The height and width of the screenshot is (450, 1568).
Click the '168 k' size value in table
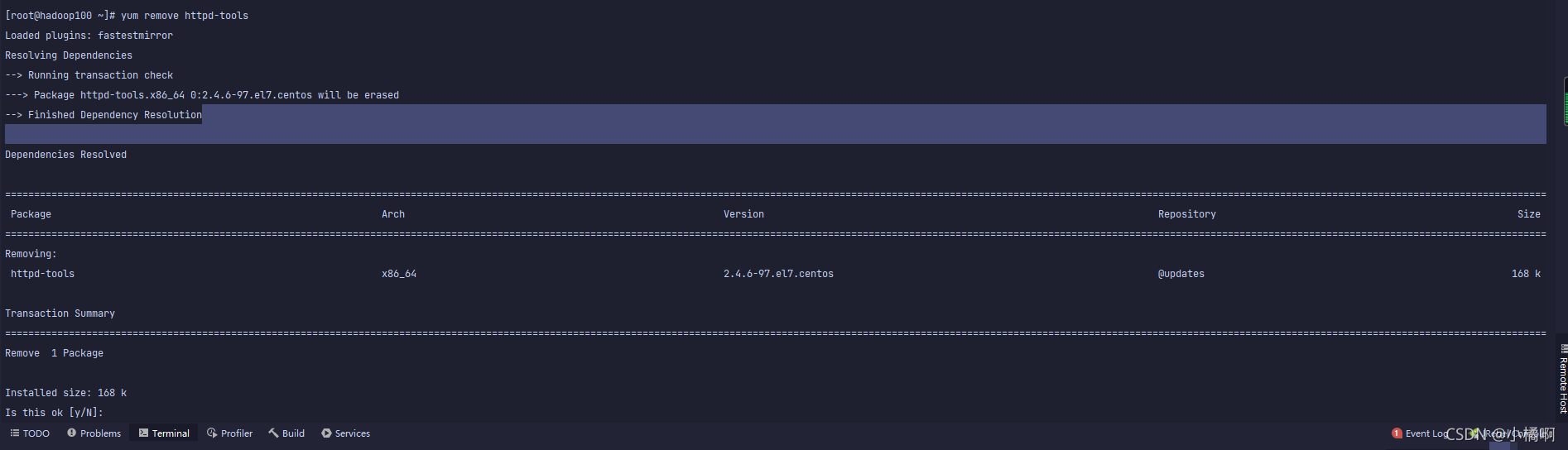[x=1526, y=274]
